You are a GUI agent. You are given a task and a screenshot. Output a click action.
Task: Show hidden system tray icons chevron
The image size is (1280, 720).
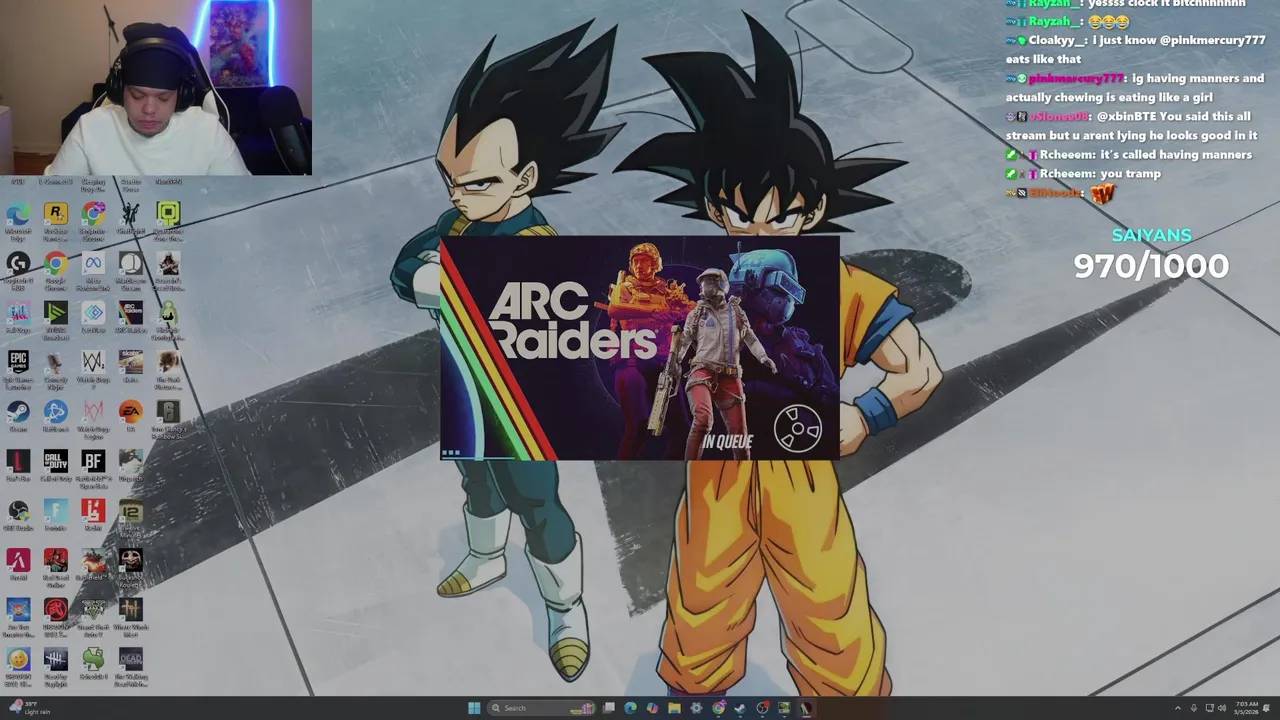(x=1177, y=708)
